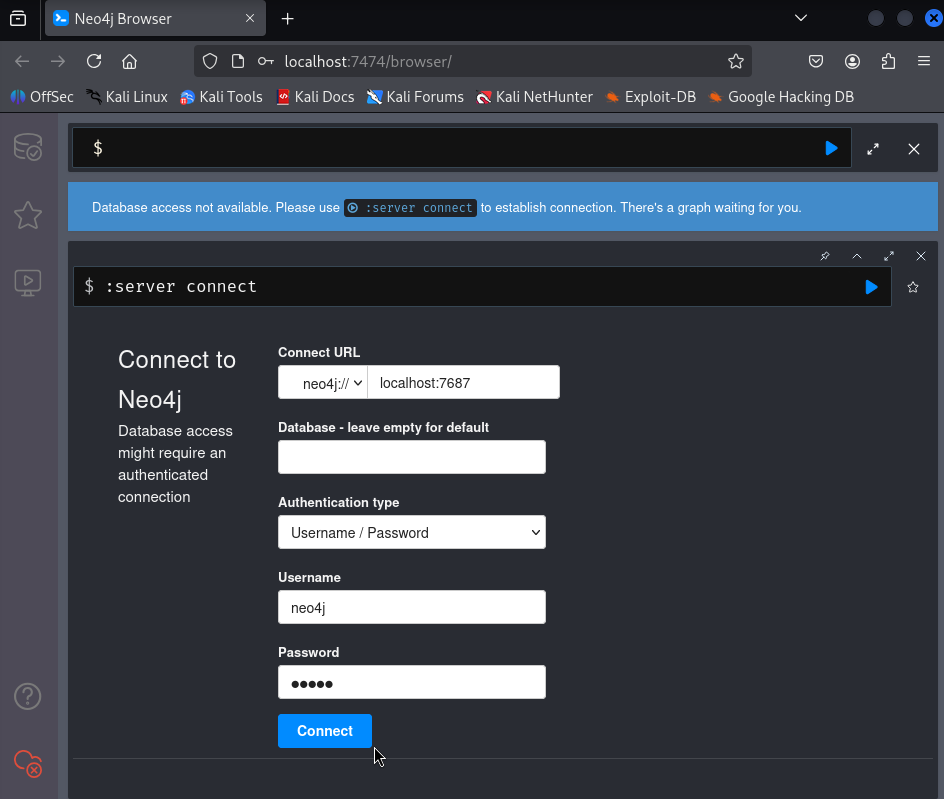944x799 pixels.
Task: Open the Database Information sidebar icon
Action: [x=28, y=147]
